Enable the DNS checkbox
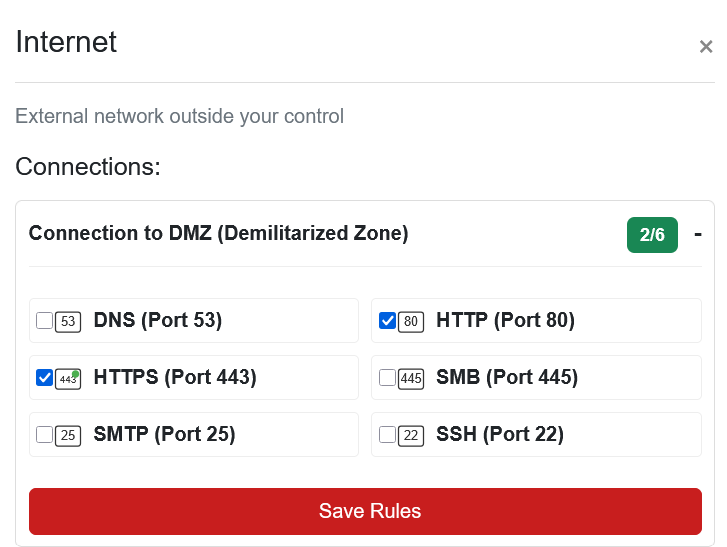Viewport: 727px width, 547px height. tap(44, 321)
